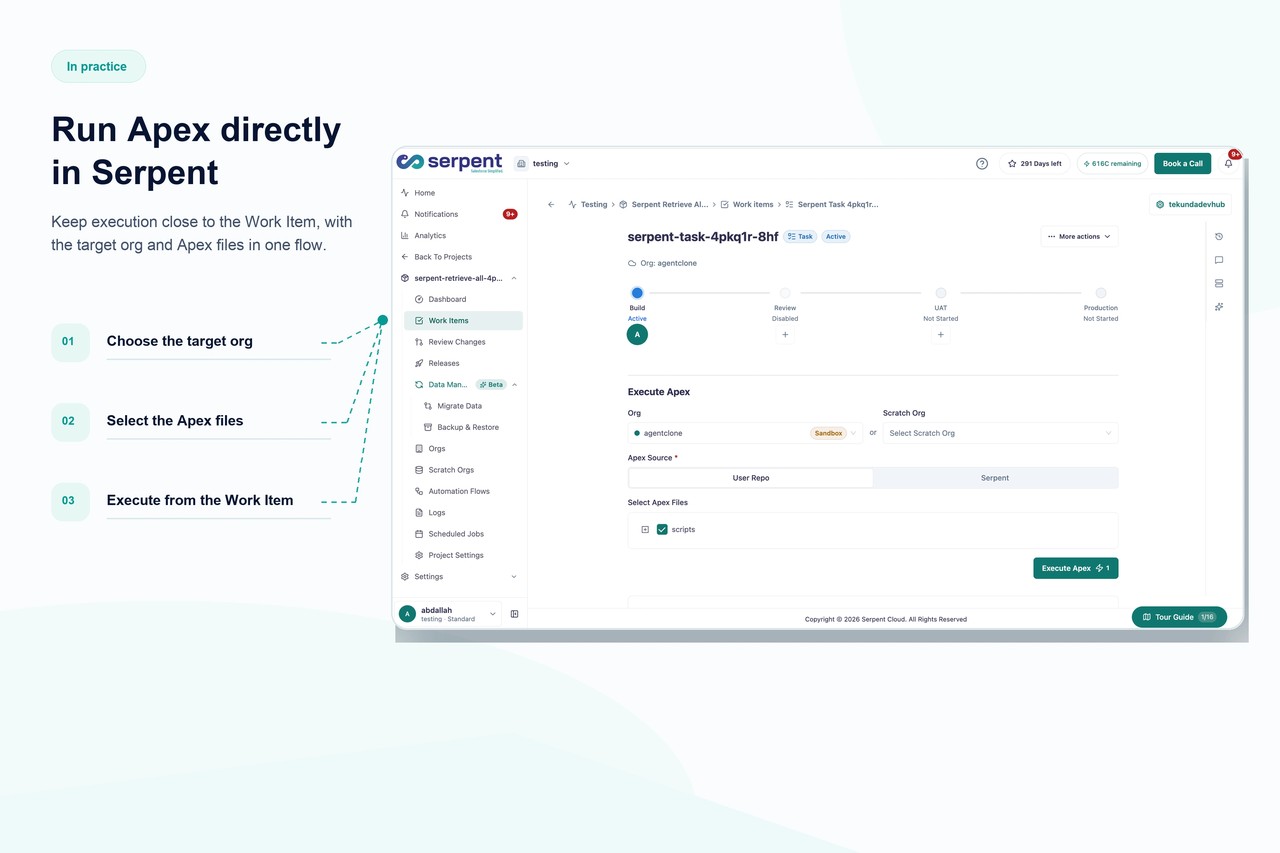This screenshot has height=853, width=1280.
Task: Open the bell notifications in the top bar
Action: (1229, 164)
